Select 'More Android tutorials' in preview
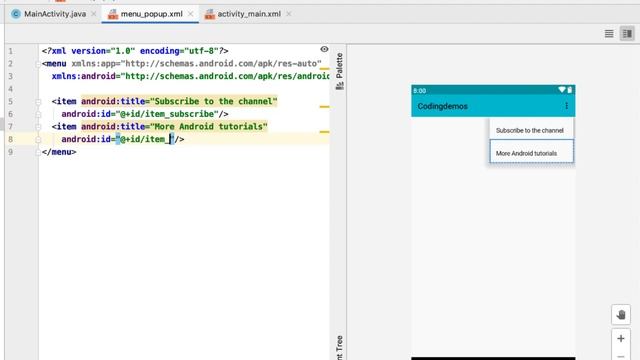Image resolution: width=640 pixels, height=360 pixels. tap(531, 151)
